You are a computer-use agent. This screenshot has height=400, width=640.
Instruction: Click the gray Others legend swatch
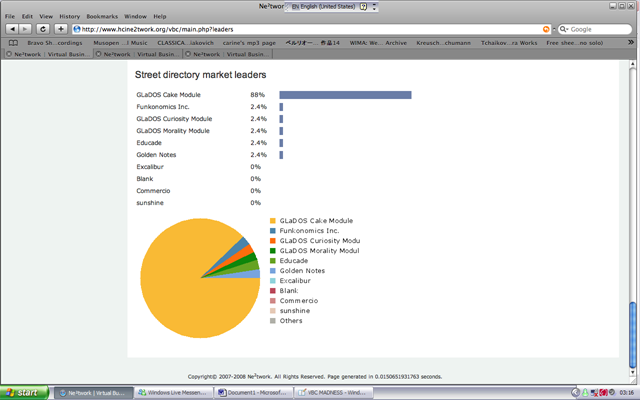tap(273, 321)
